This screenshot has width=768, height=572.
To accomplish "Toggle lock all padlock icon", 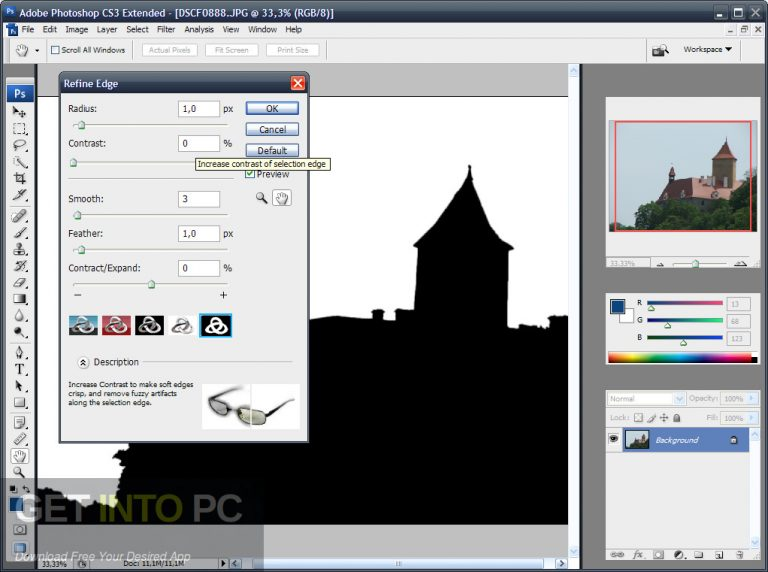I will click(676, 418).
